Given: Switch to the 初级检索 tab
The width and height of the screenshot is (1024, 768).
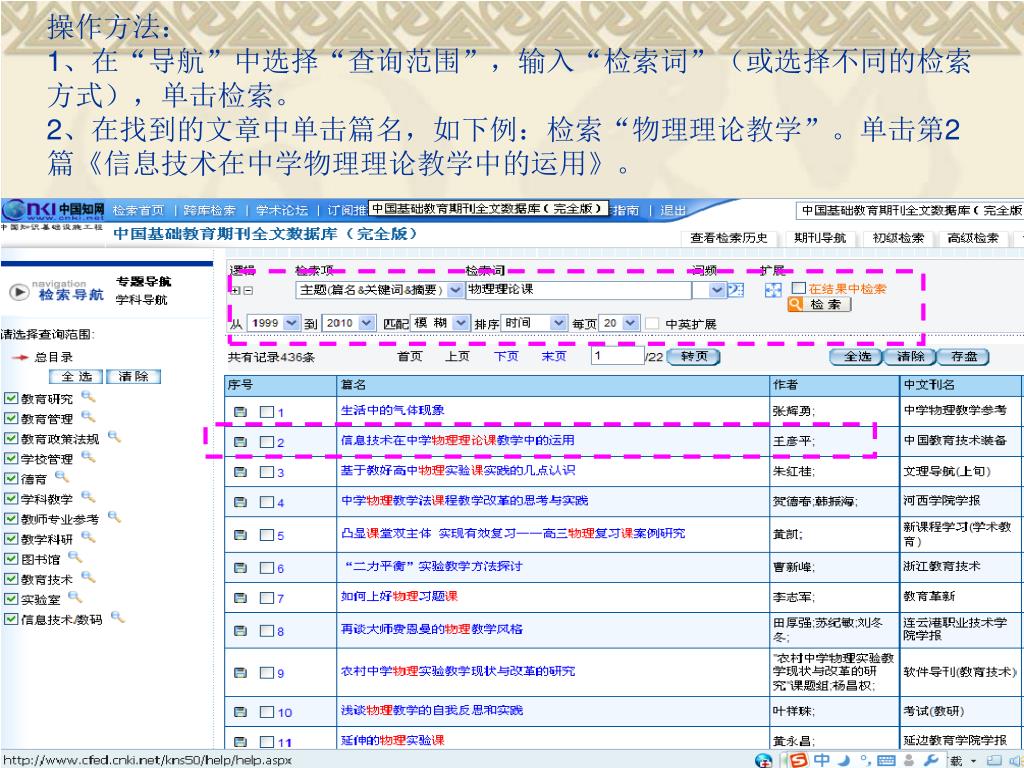Looking at the screenshot, I should (898, 238).
